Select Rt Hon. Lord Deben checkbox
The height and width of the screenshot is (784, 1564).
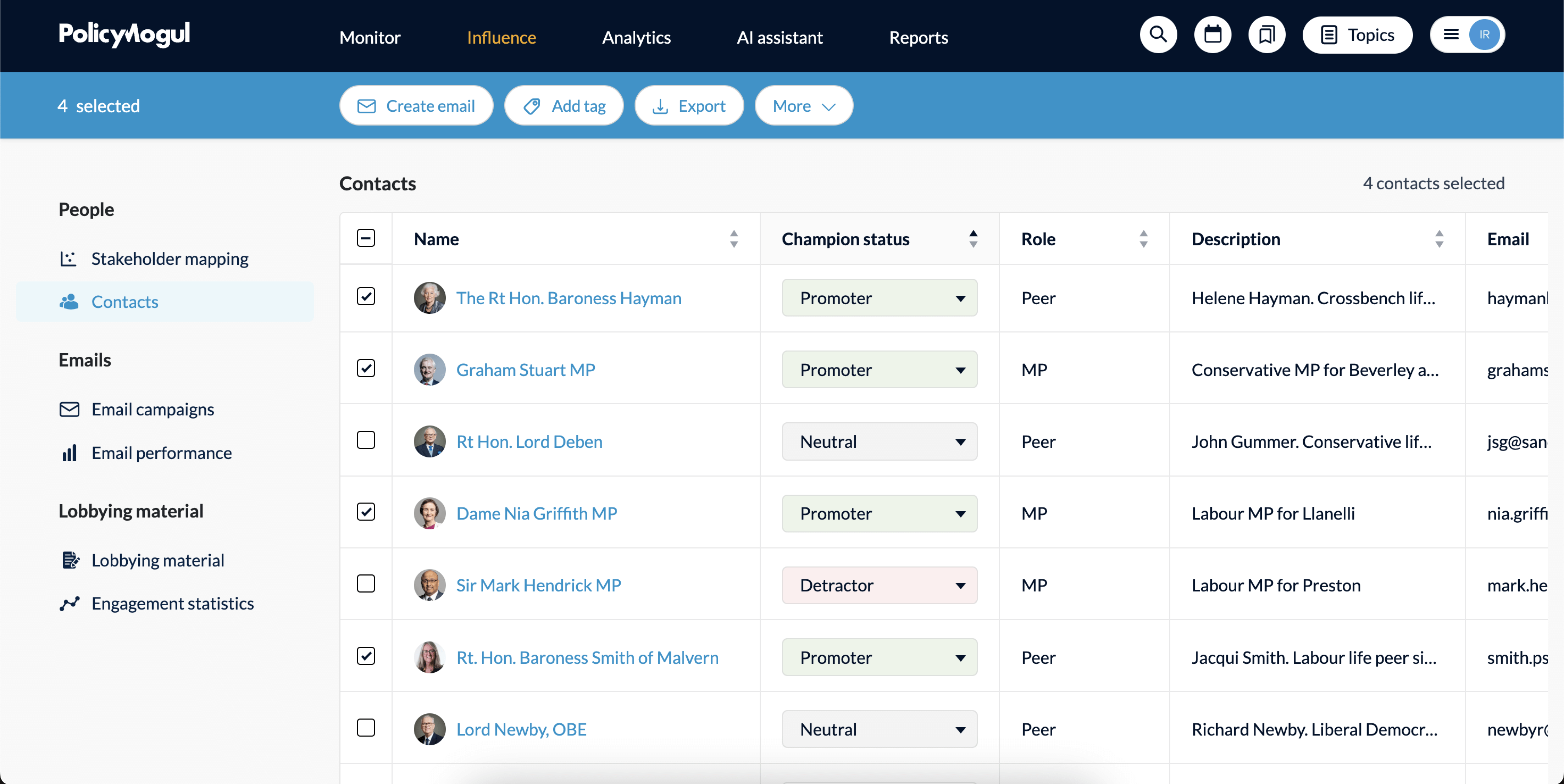pyautogui.click(x=366, y=440)
